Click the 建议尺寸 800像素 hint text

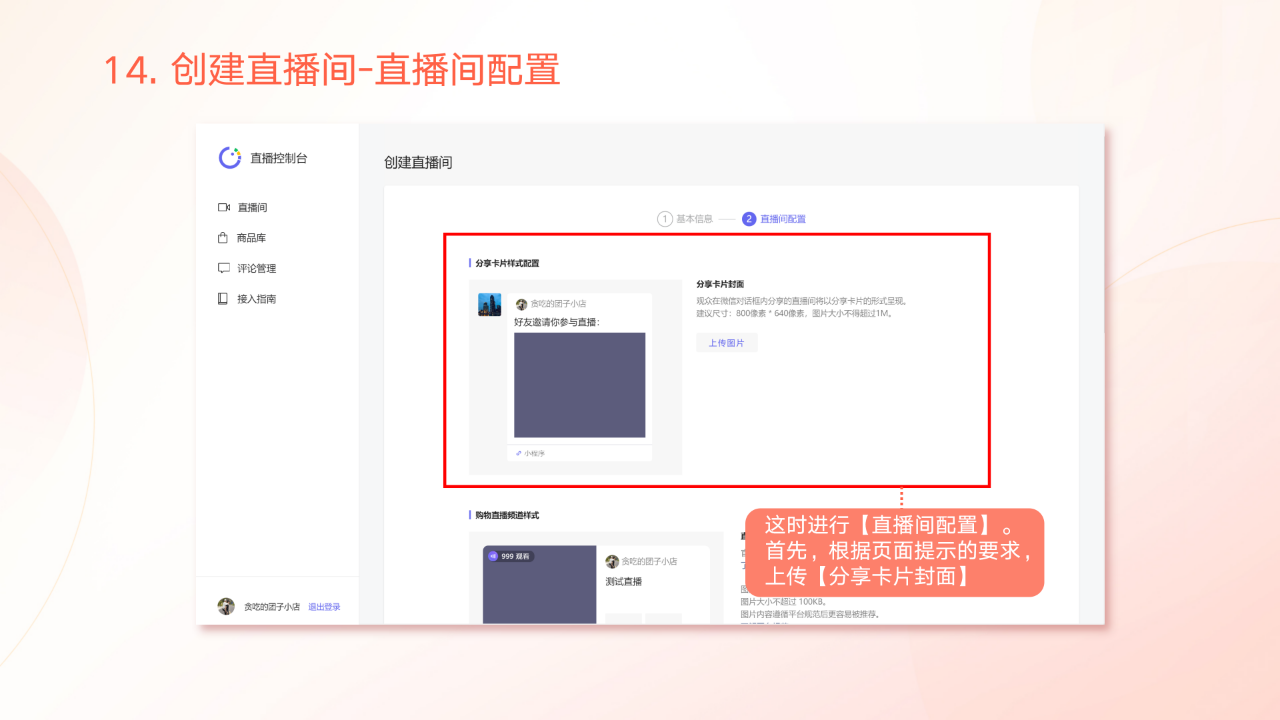pos(794,313)
